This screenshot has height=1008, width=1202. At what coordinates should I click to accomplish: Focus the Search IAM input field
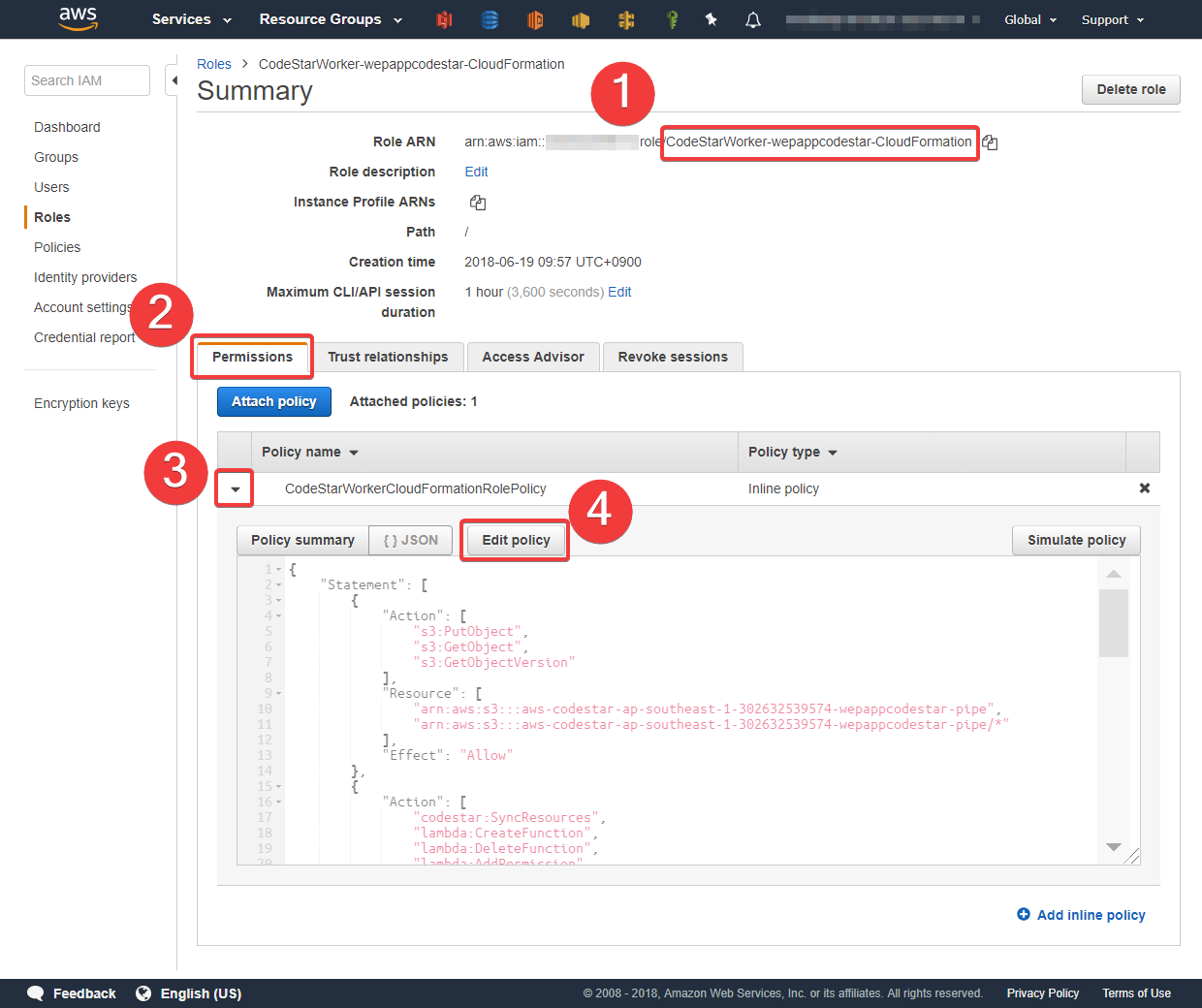click(87, 80)
